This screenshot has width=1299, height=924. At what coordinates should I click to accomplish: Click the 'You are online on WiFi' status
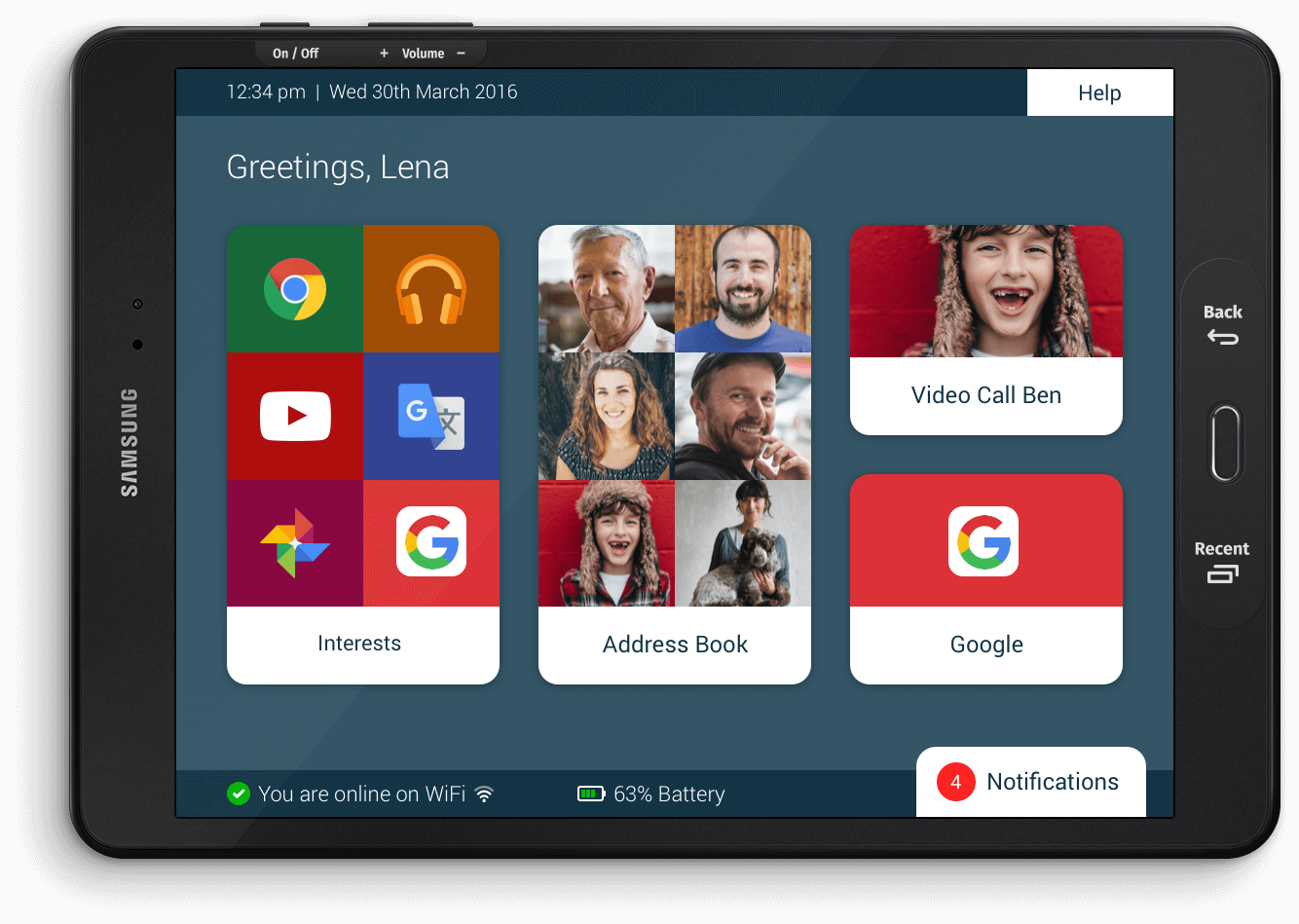click(362, 795)
